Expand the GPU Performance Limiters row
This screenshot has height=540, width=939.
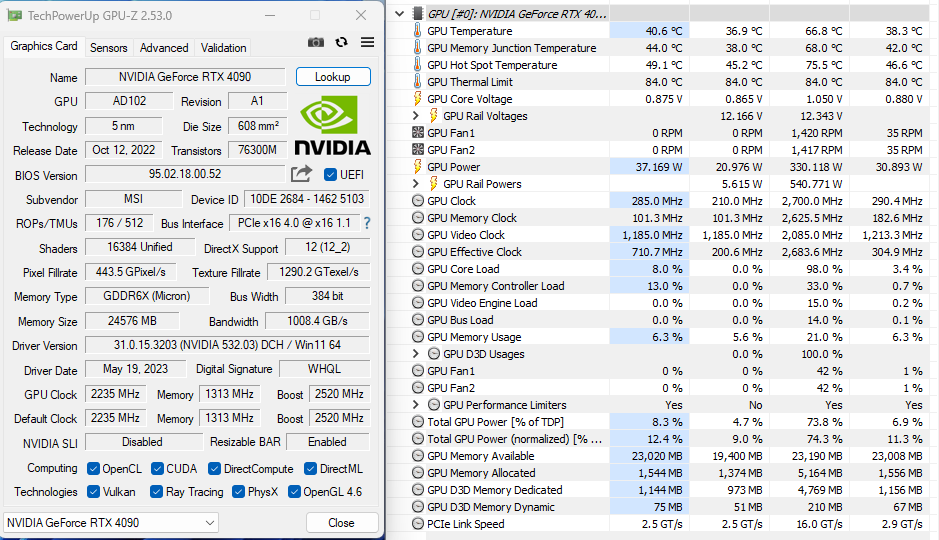click(417, 405)
